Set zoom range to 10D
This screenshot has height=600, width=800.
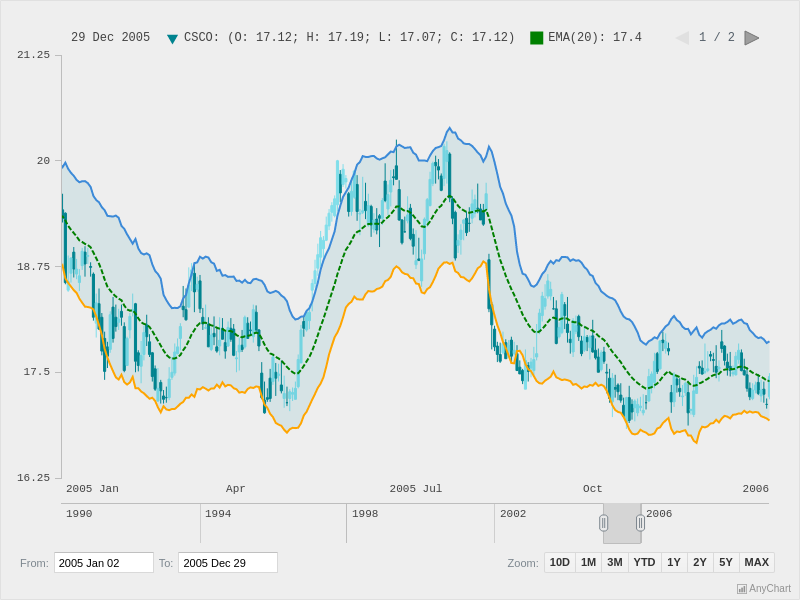(x=560, y=562)
